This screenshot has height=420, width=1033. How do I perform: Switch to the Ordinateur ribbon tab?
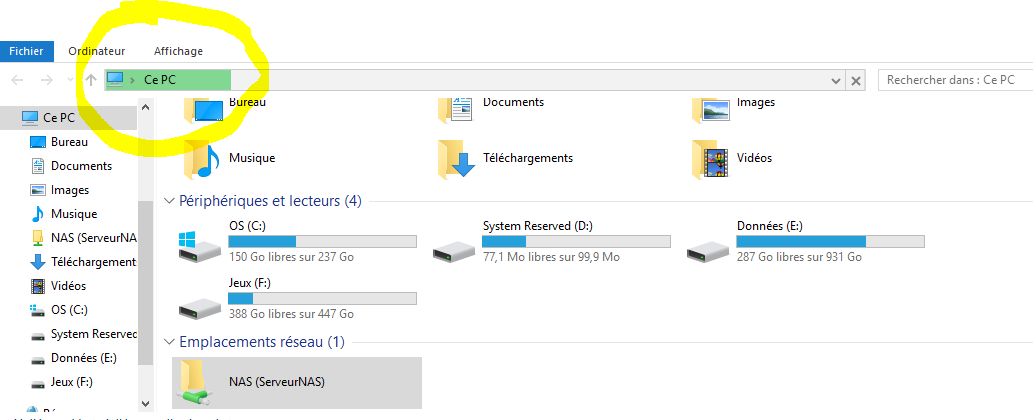[96, 51]
